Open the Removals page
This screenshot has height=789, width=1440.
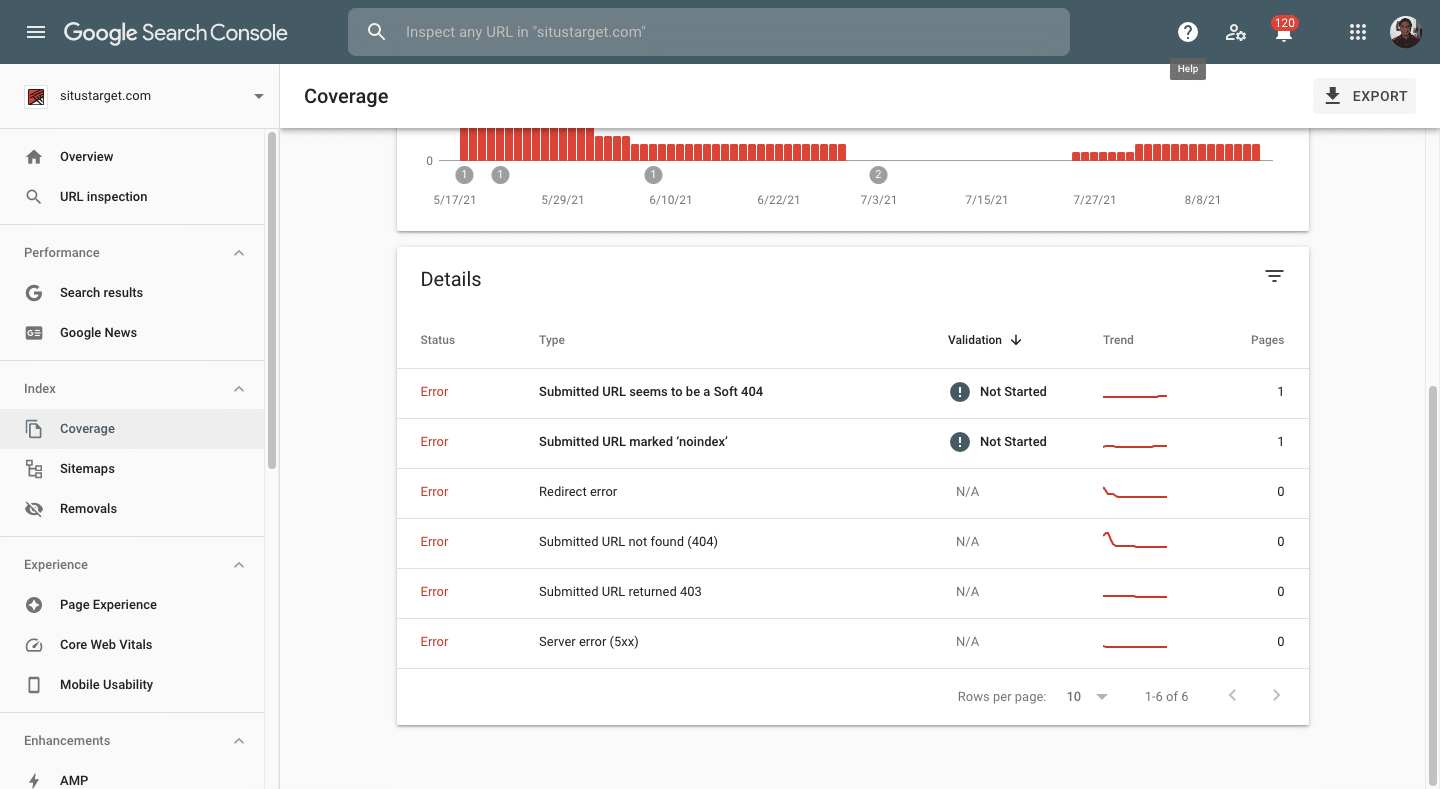pyautogui.click(x=132, y=509)
